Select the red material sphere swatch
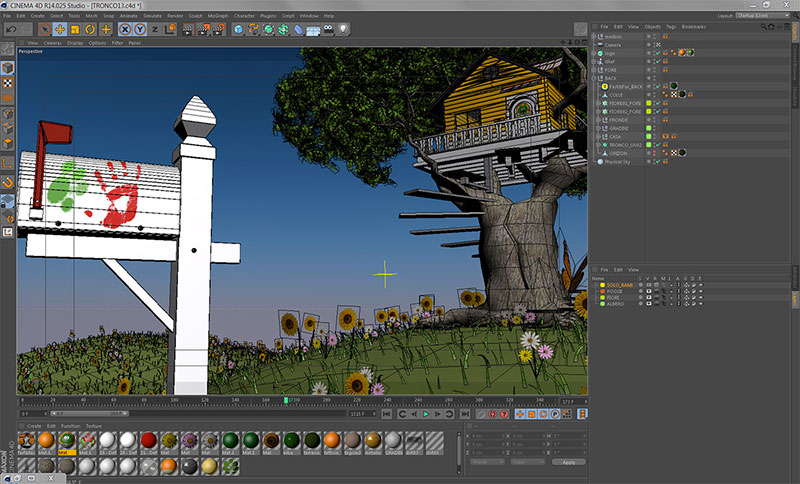The width and height of the screenshot is (800, 484). pyautogui.click(x=148, y=440)
